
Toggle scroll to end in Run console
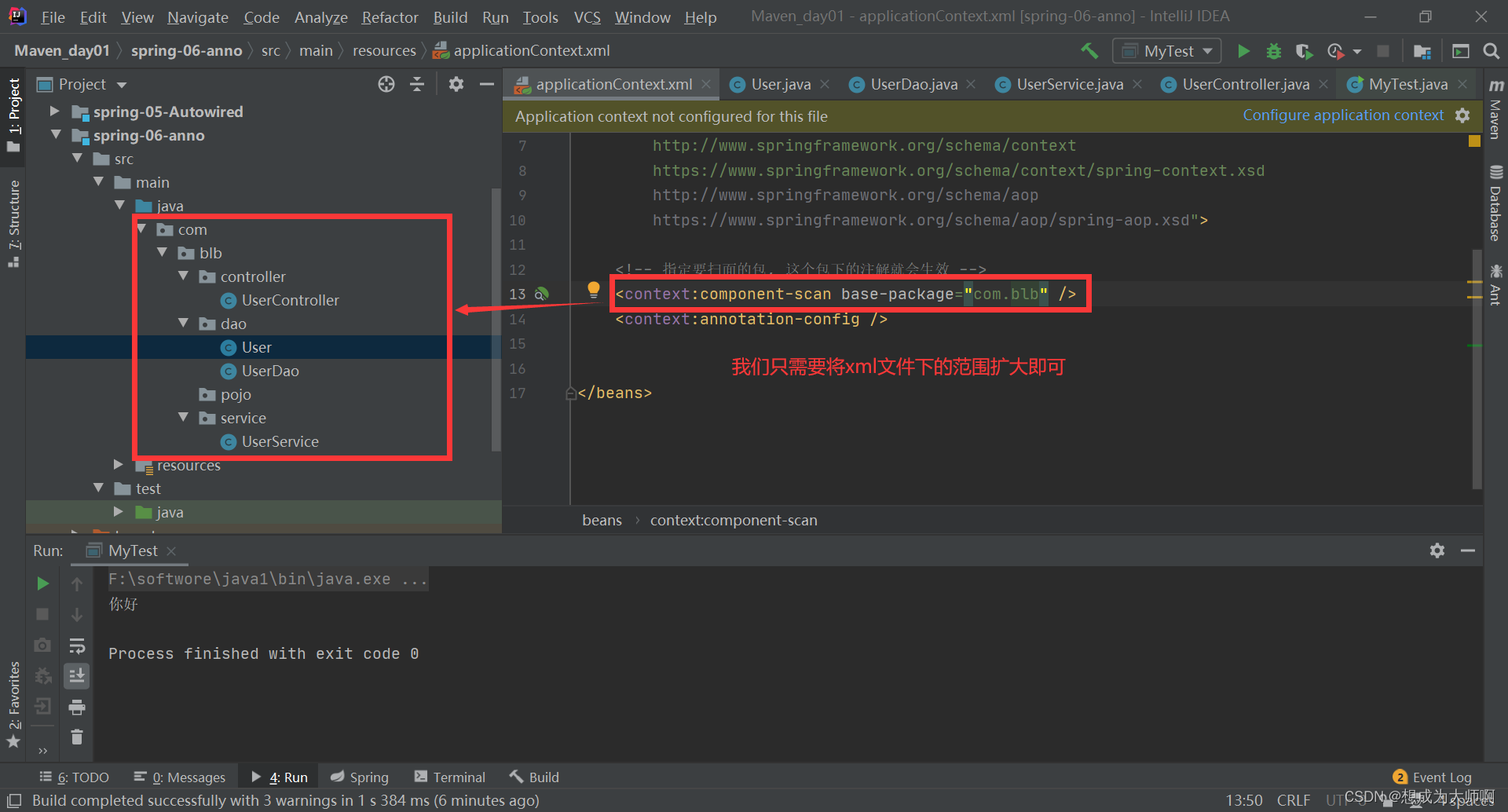click(x=77, y=676)
